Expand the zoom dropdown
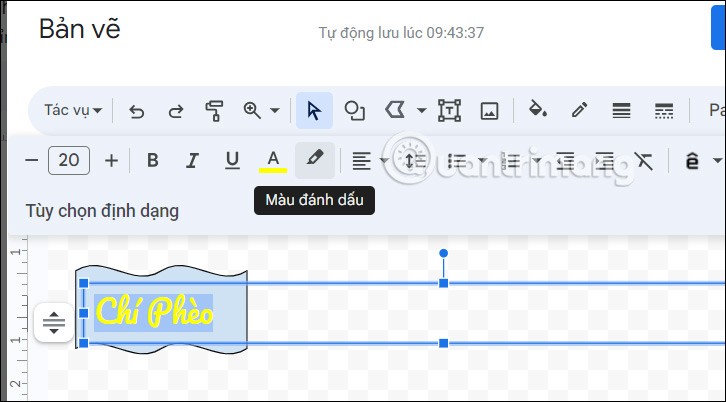 (x=274, y=110)
